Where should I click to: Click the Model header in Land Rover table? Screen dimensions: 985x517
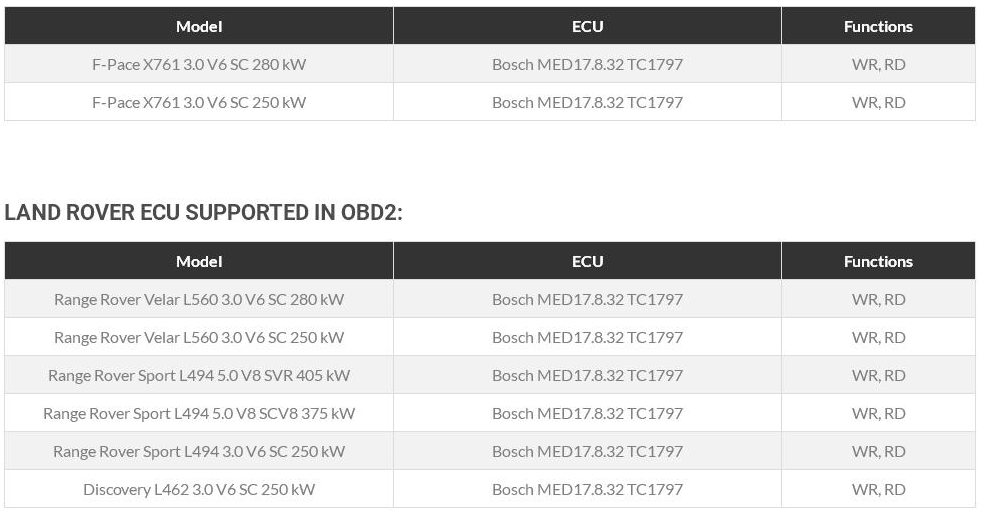[x=199, y=261]
